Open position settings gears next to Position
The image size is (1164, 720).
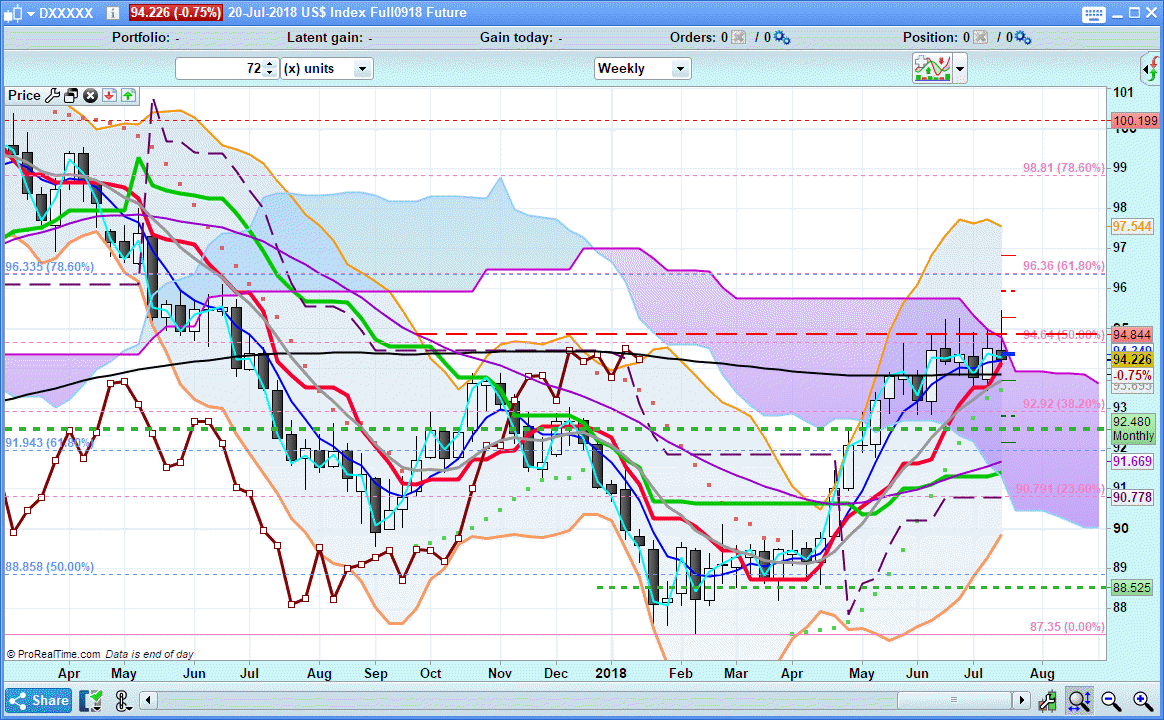click(x=1023, y=37)
